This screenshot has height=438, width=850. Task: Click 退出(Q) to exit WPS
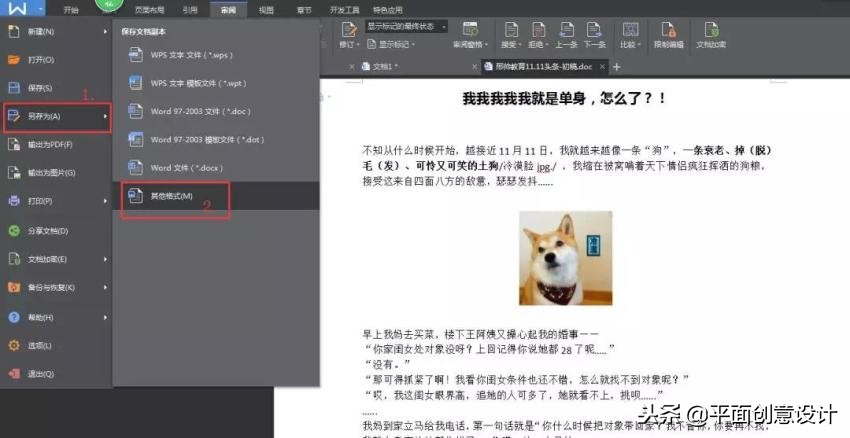tap(56, 373)
